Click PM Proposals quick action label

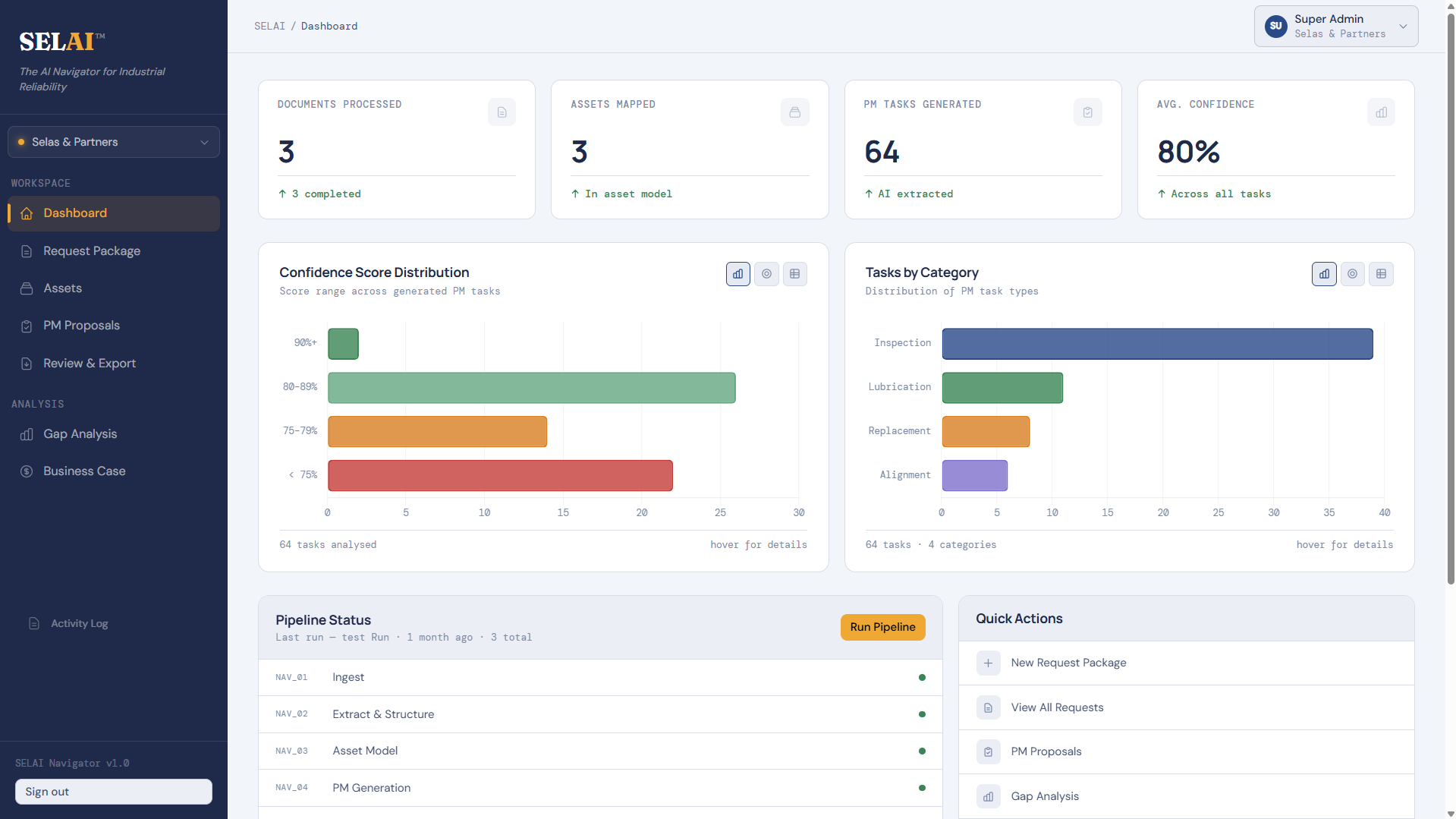[1046, 751]
